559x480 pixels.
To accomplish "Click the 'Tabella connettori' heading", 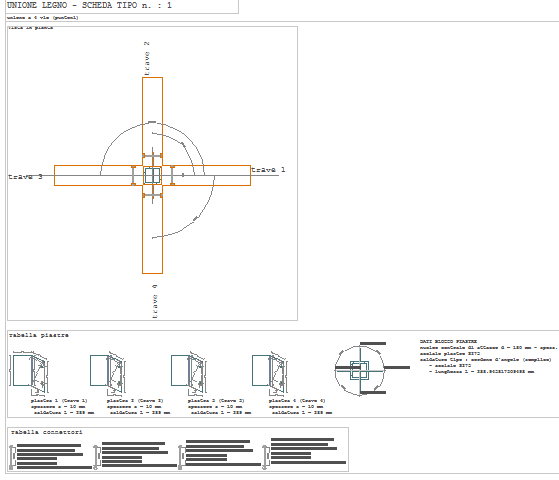I will (x=46, y=432).
